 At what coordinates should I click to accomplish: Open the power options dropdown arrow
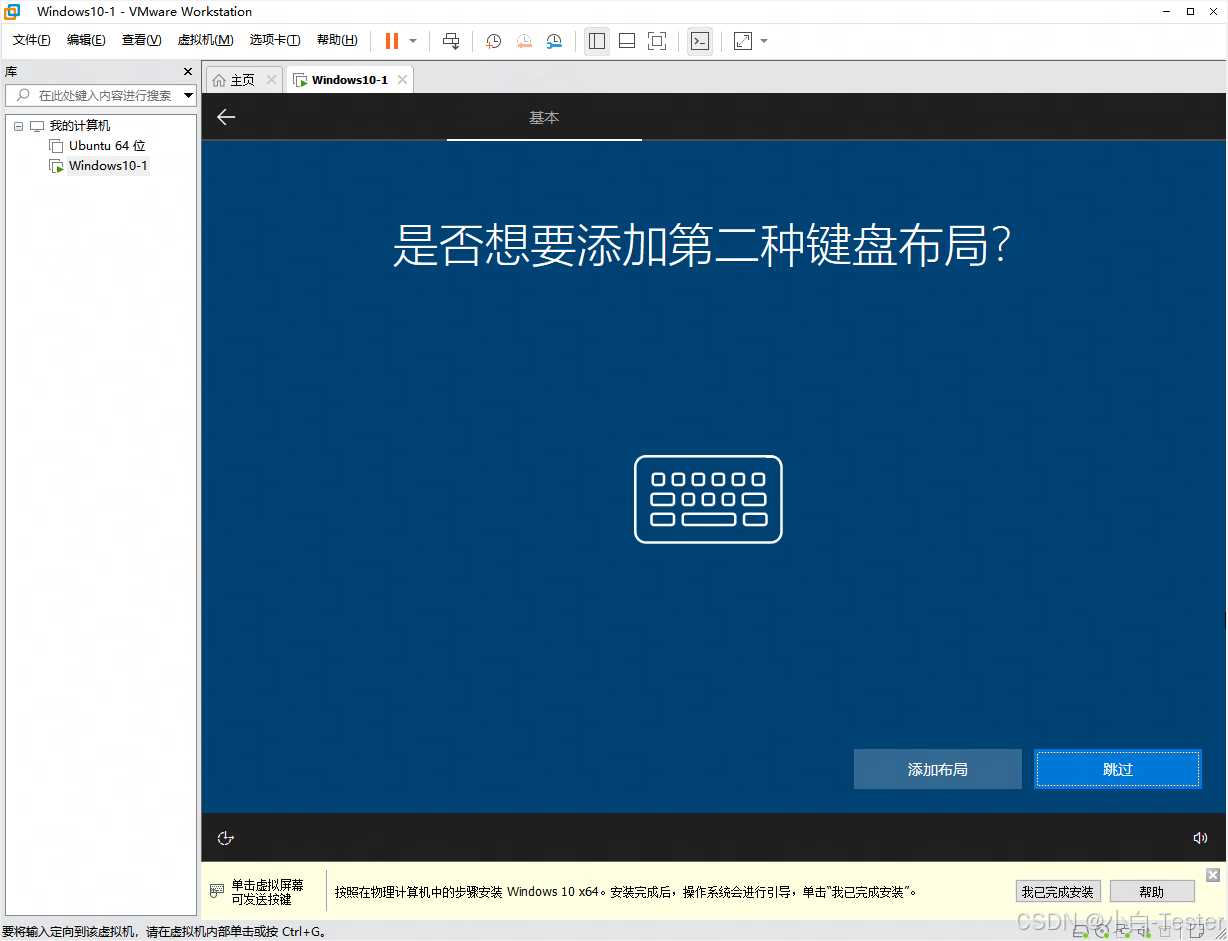point(413,41)
